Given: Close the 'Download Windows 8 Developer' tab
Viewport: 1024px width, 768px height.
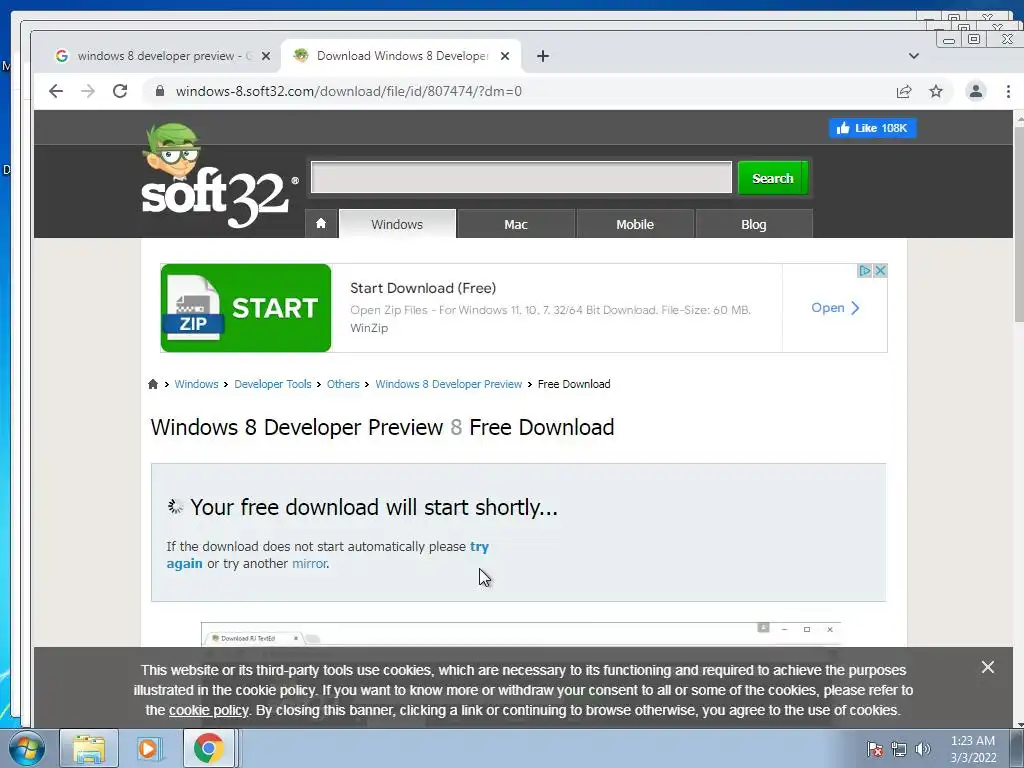Looking at the screenshot, I should tap(505, 56).
